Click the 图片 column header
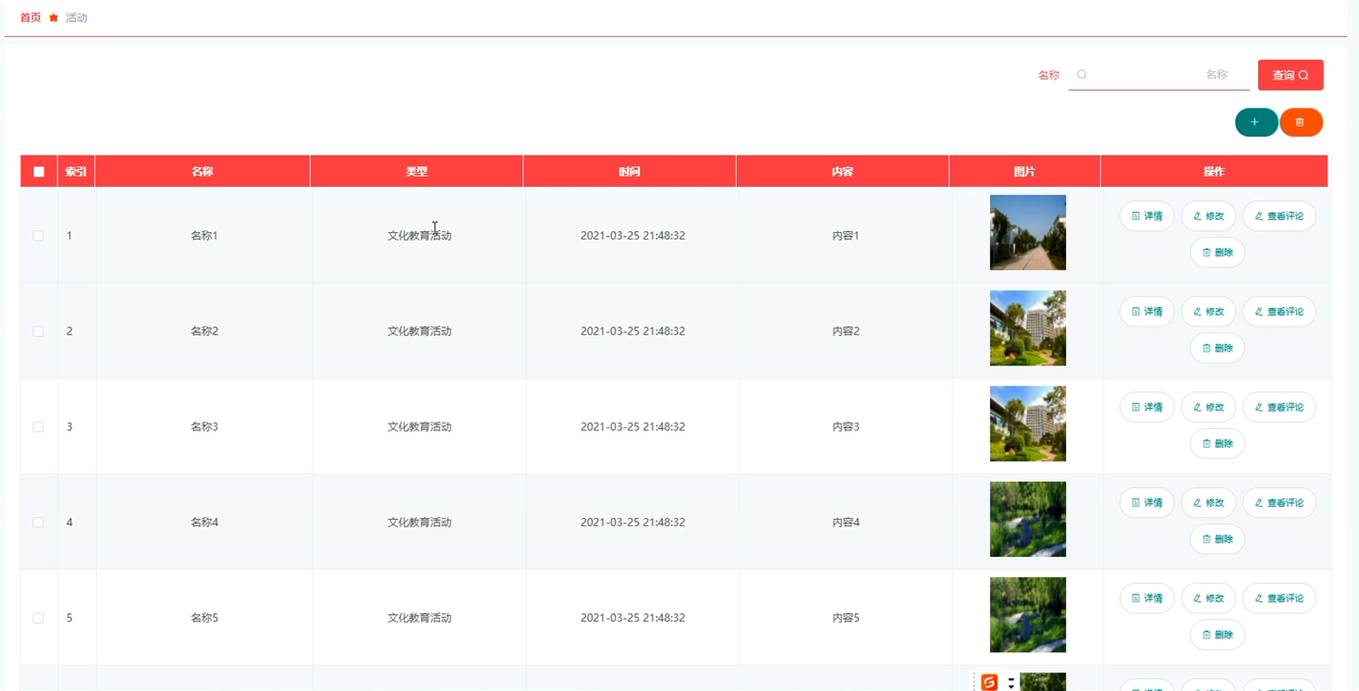Image resolution: width=1359 pixels, height=691 pixels. (1025, 172)
